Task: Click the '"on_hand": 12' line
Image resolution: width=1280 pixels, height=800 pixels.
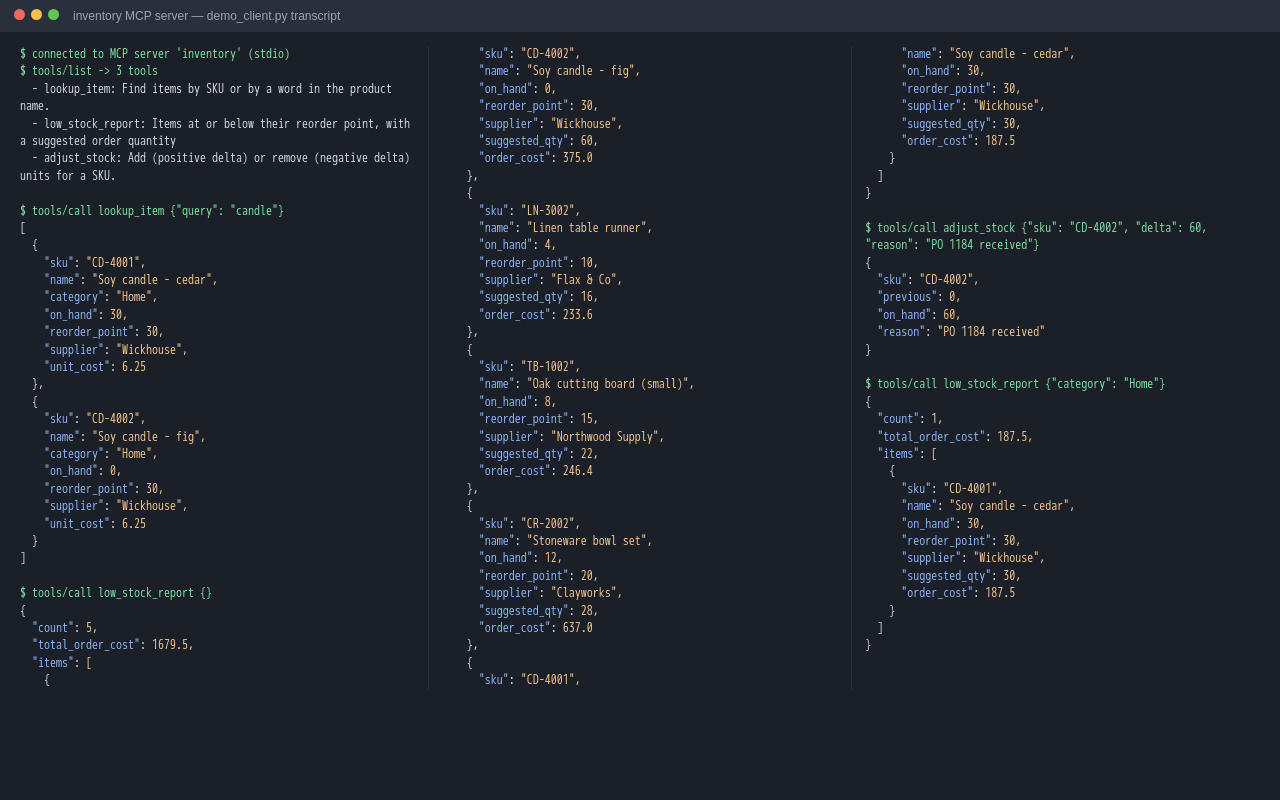Action: coord(521,558)
